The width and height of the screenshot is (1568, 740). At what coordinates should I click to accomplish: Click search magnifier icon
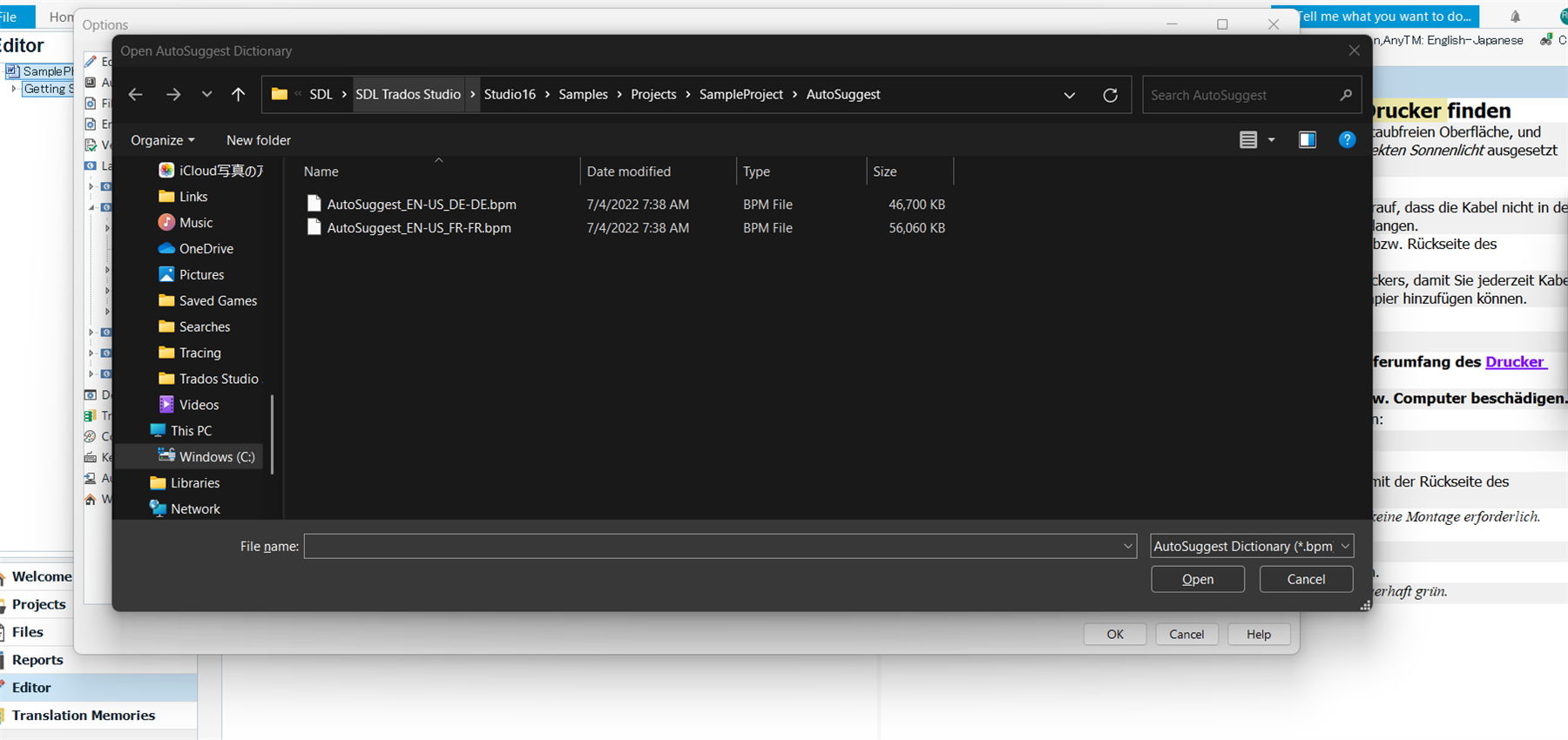1346,95
